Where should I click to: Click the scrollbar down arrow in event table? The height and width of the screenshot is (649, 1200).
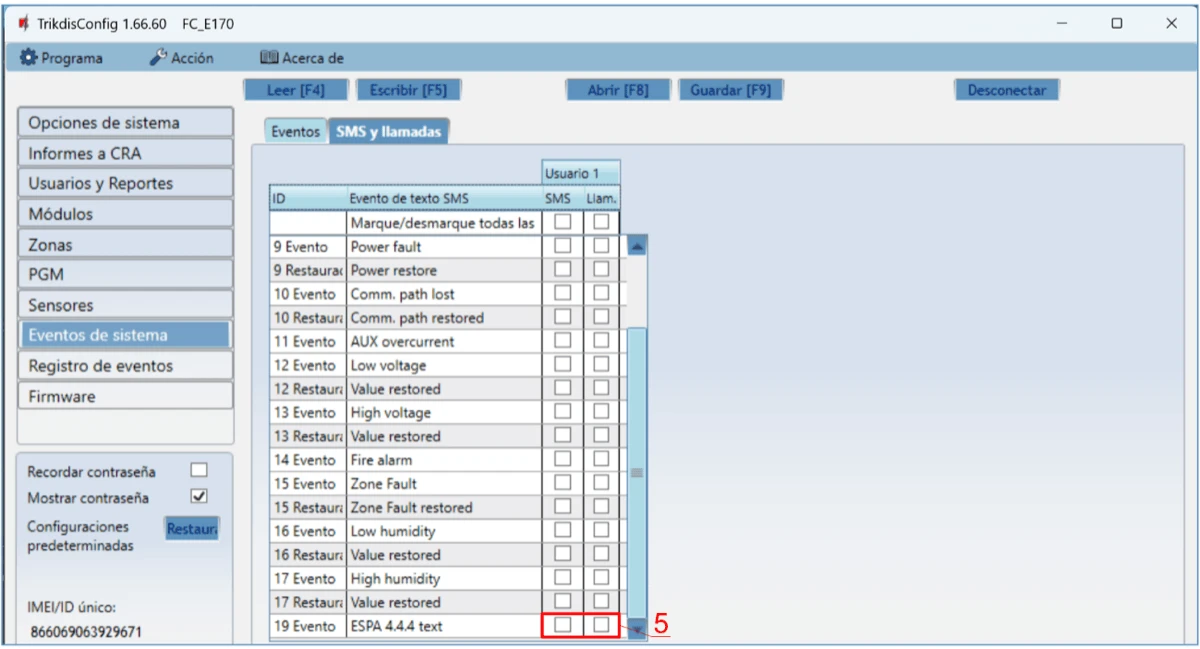coord(636,629)
